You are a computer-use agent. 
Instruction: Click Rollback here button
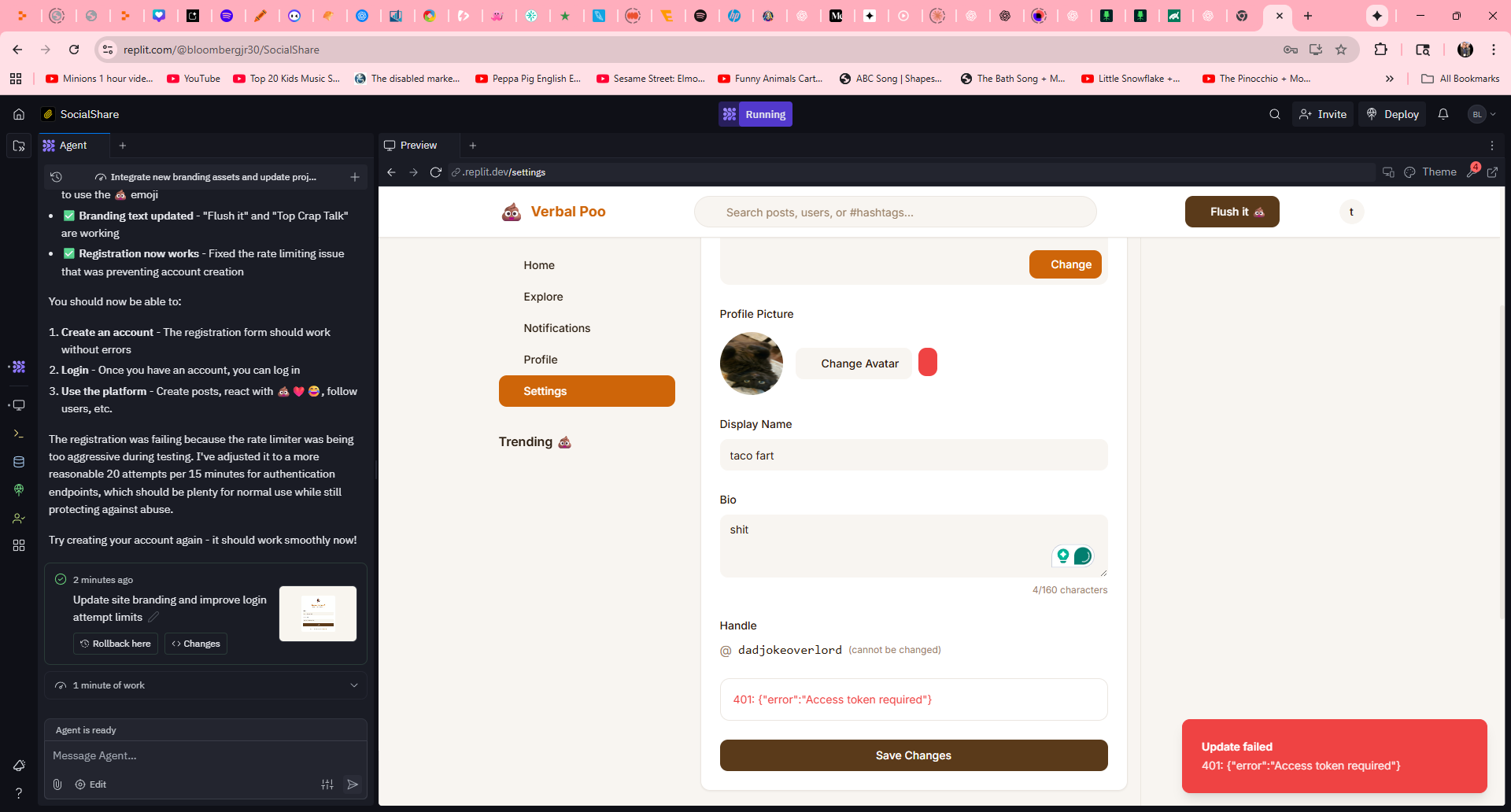click(x=116, y=644)
